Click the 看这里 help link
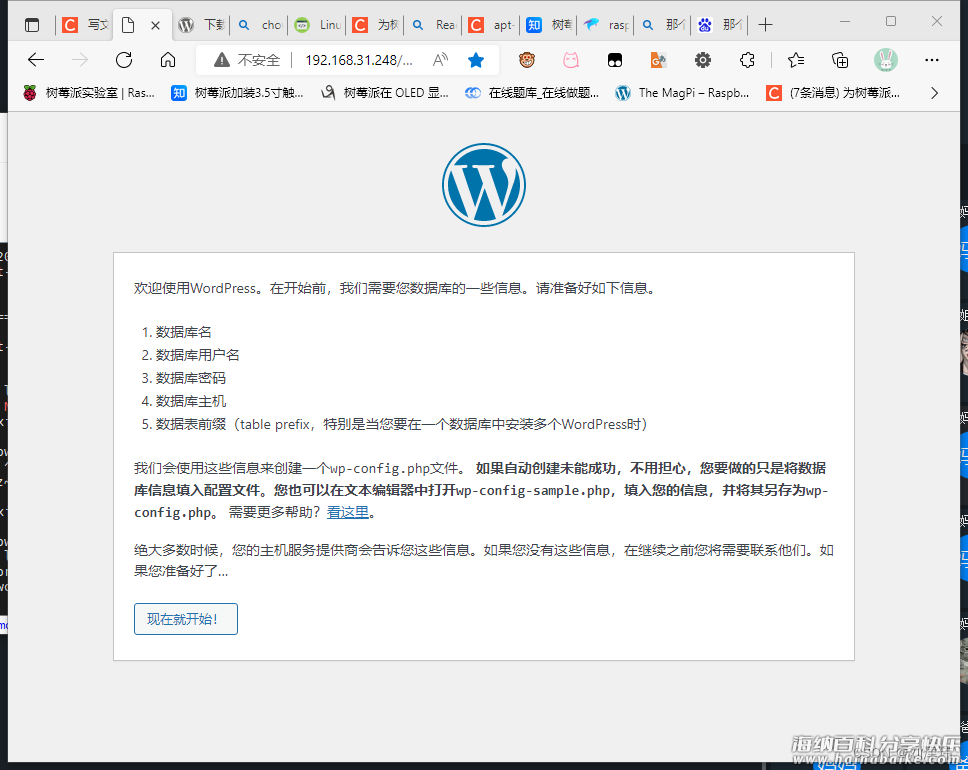Screen dimensions: 968x770 coord(348,512)
